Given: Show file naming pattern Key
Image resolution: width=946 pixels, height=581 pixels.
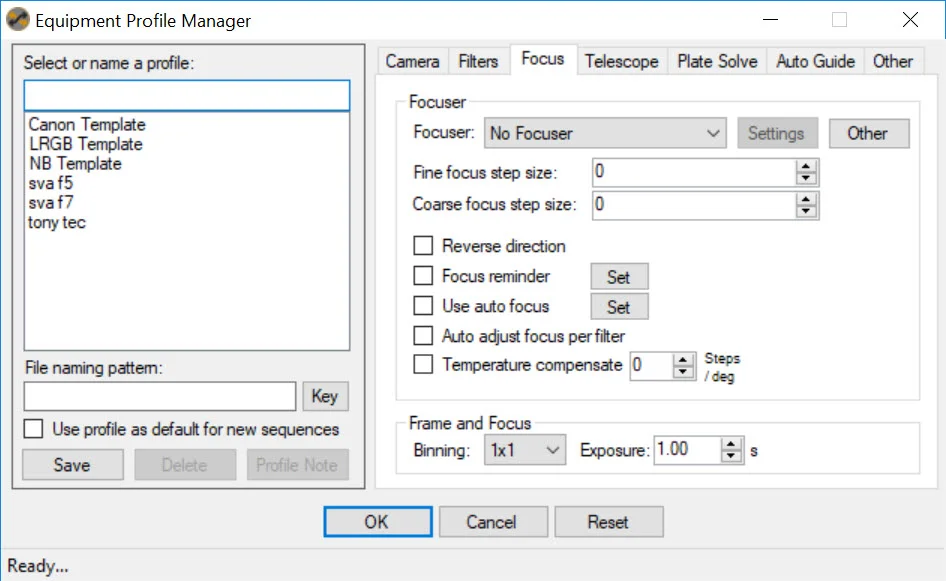Looking at the screenshot, I should click(x=325, y=396).
